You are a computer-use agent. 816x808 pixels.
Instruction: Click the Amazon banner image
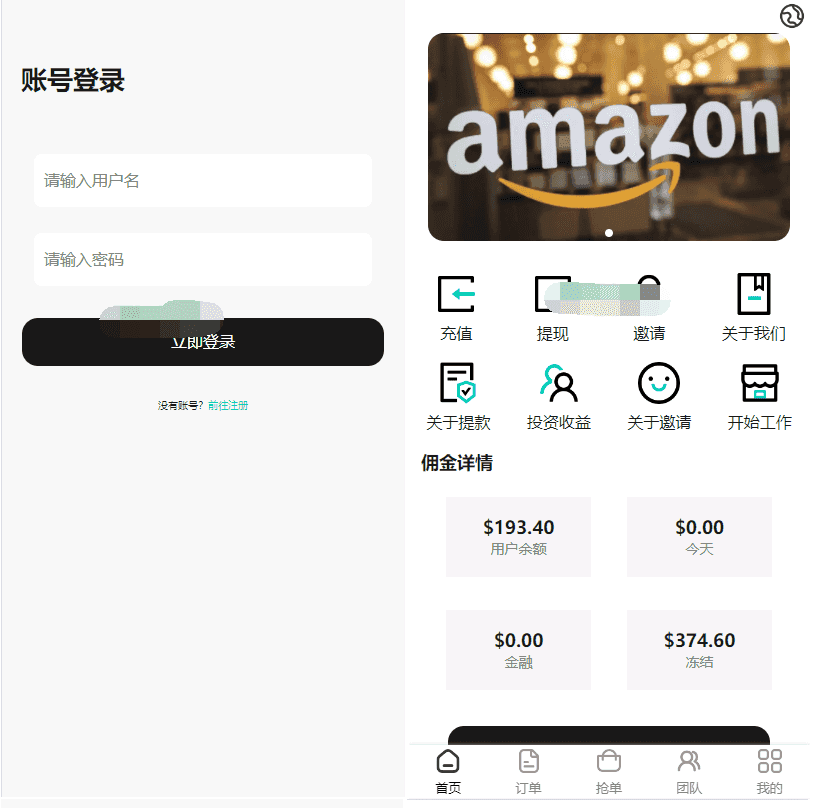click(x=608, y=137)
